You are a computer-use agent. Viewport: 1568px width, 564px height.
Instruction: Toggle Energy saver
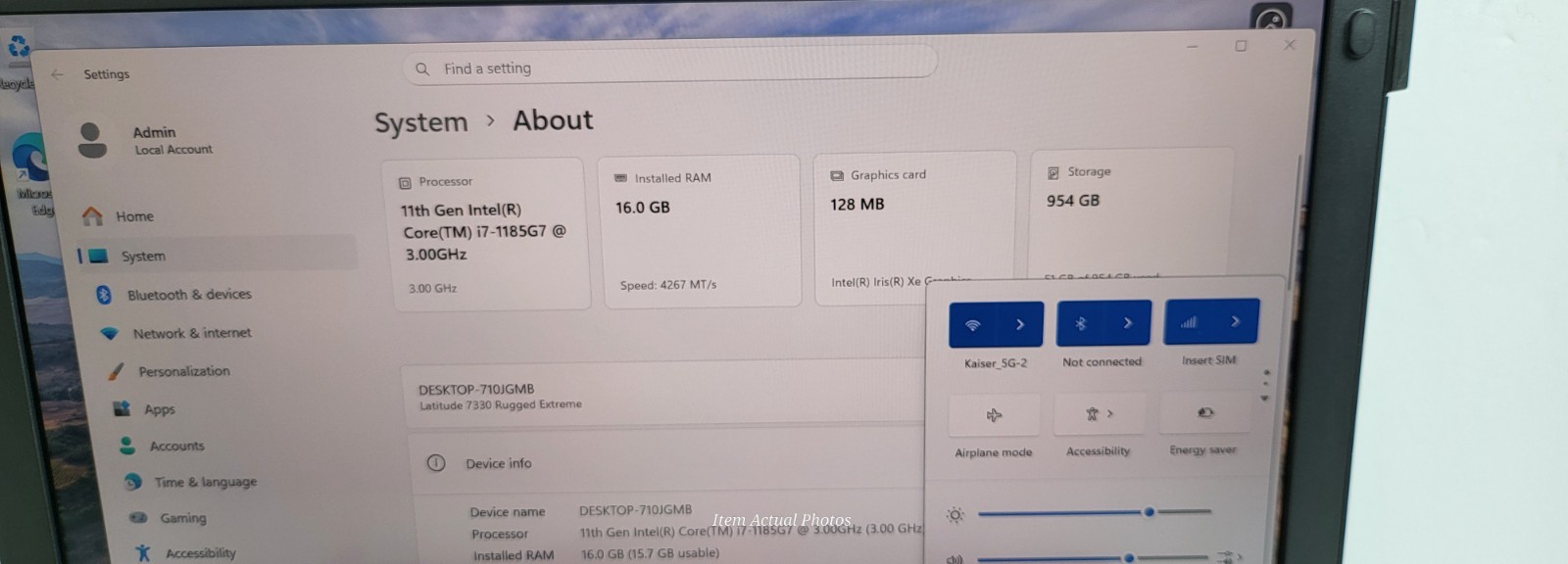(1205, 412)
